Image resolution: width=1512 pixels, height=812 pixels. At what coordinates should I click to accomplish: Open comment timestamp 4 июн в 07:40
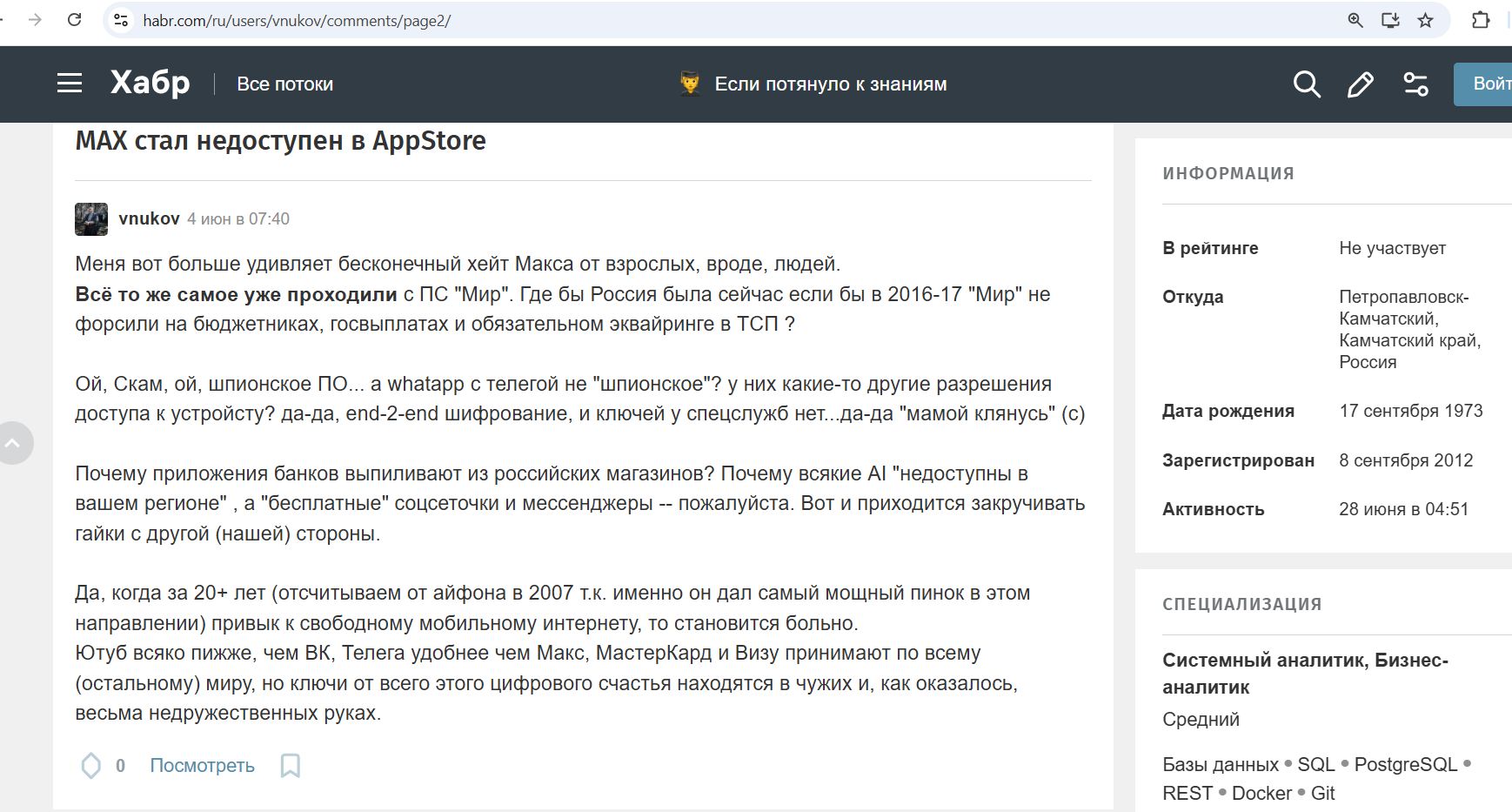[238, 219]
